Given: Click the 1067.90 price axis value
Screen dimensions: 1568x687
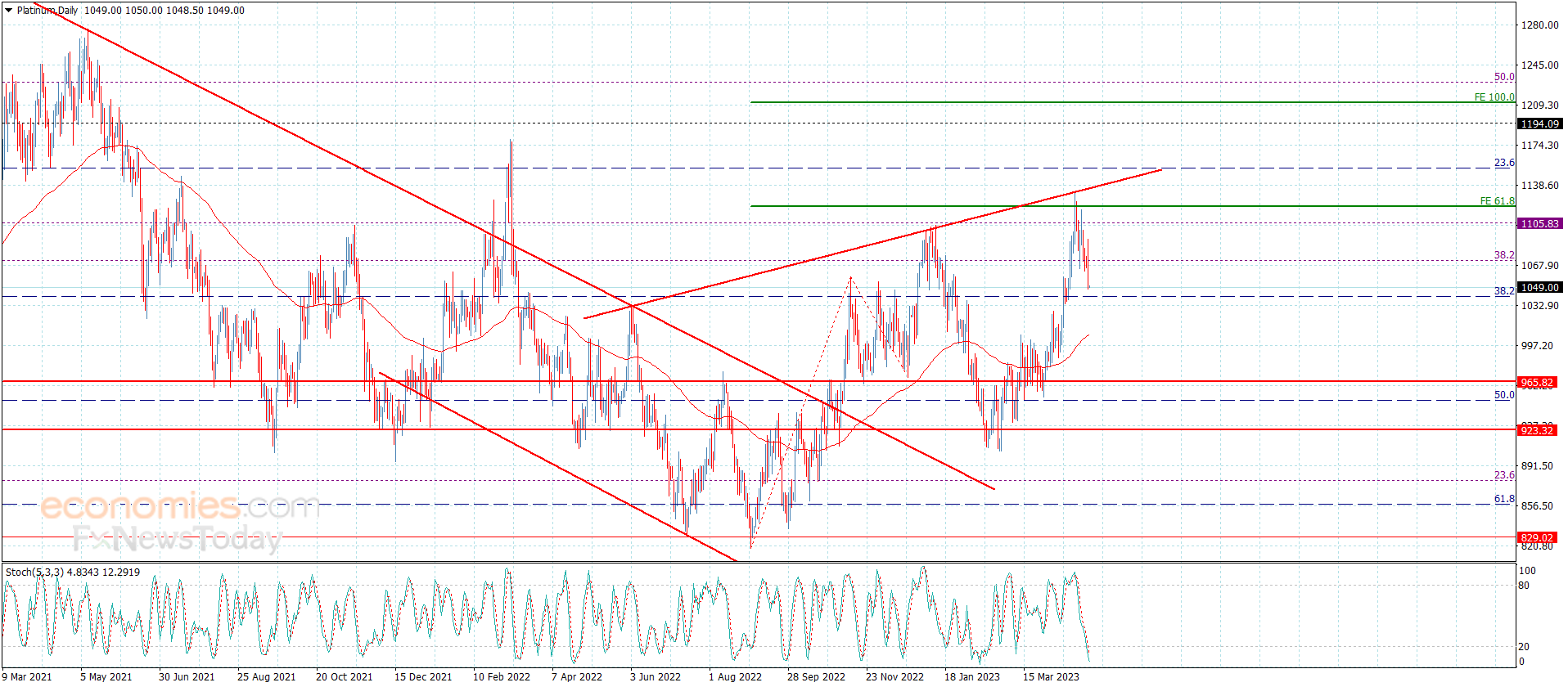Looking at the screenshot, I should click(1539, 265).
